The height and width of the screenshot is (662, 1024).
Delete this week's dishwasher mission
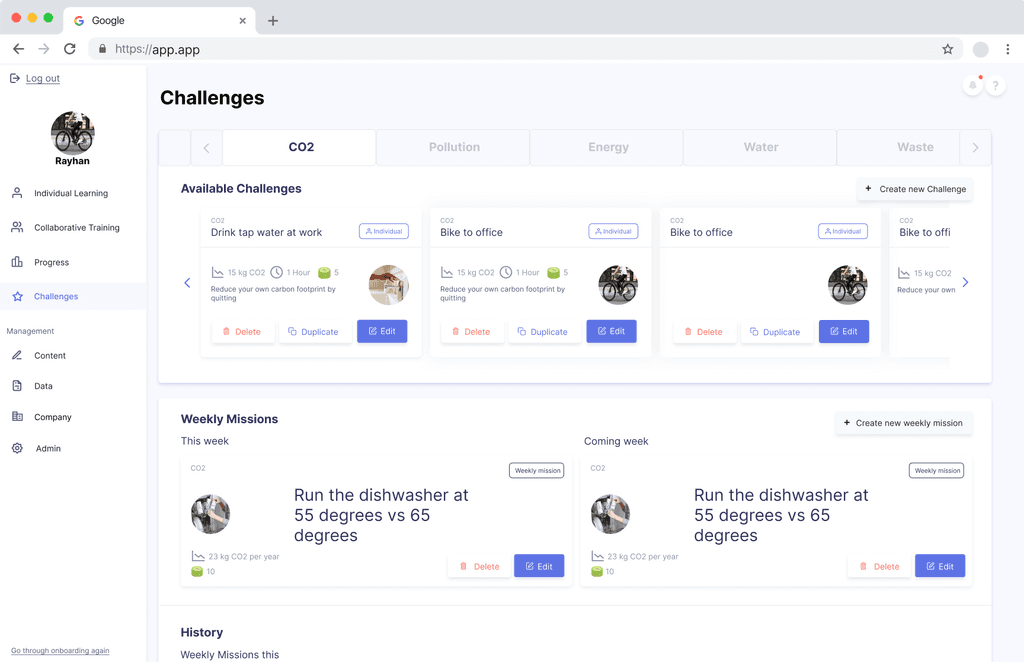[x=481, y=566]
